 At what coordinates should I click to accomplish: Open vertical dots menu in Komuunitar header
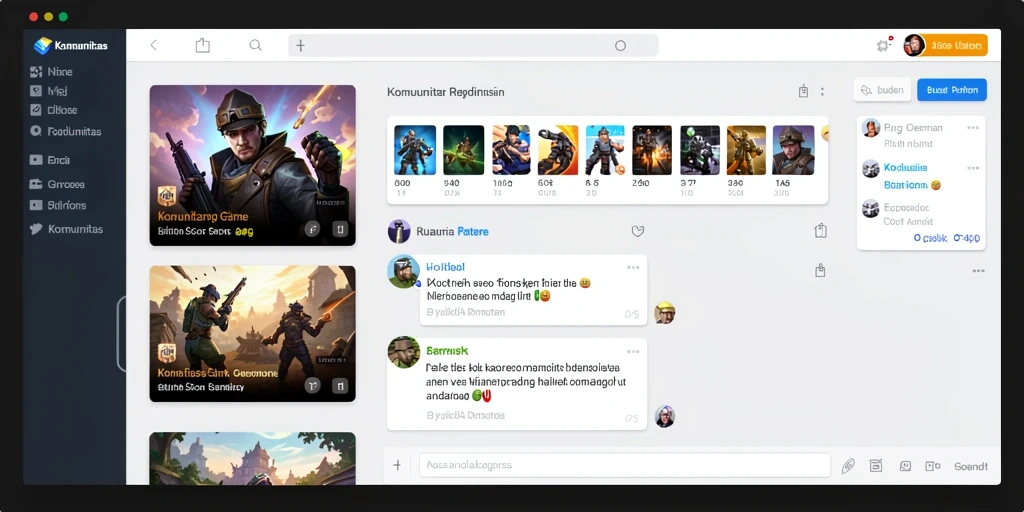pyautogui.click(x=822, y=91)
